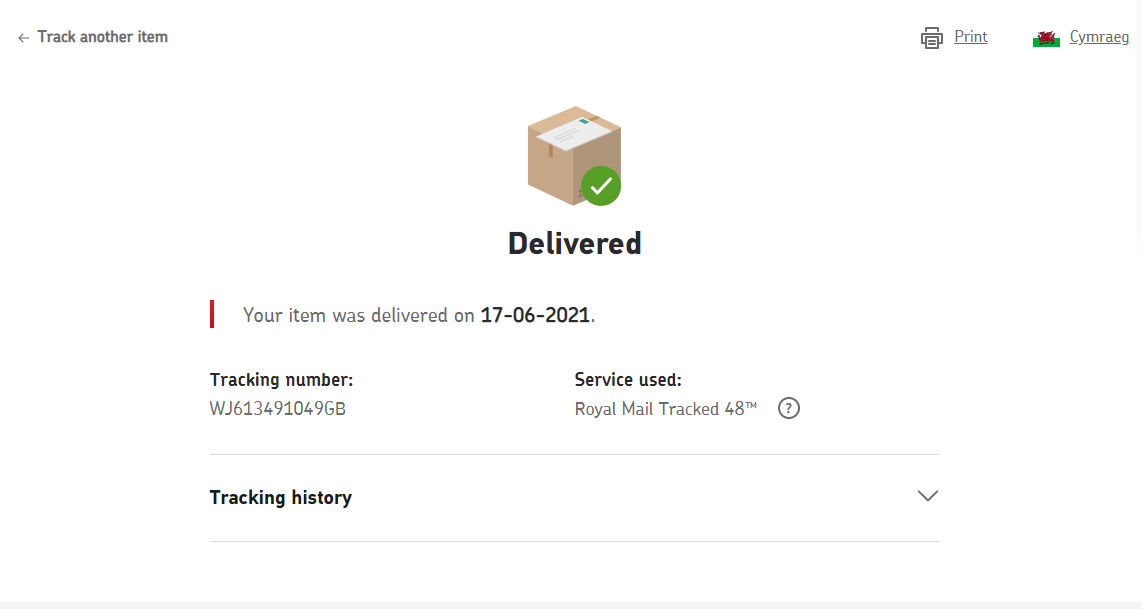Image resolution: width=1142 pixels, height=609 pixels.
Task: Open the Print link
Action: (970, 37)
